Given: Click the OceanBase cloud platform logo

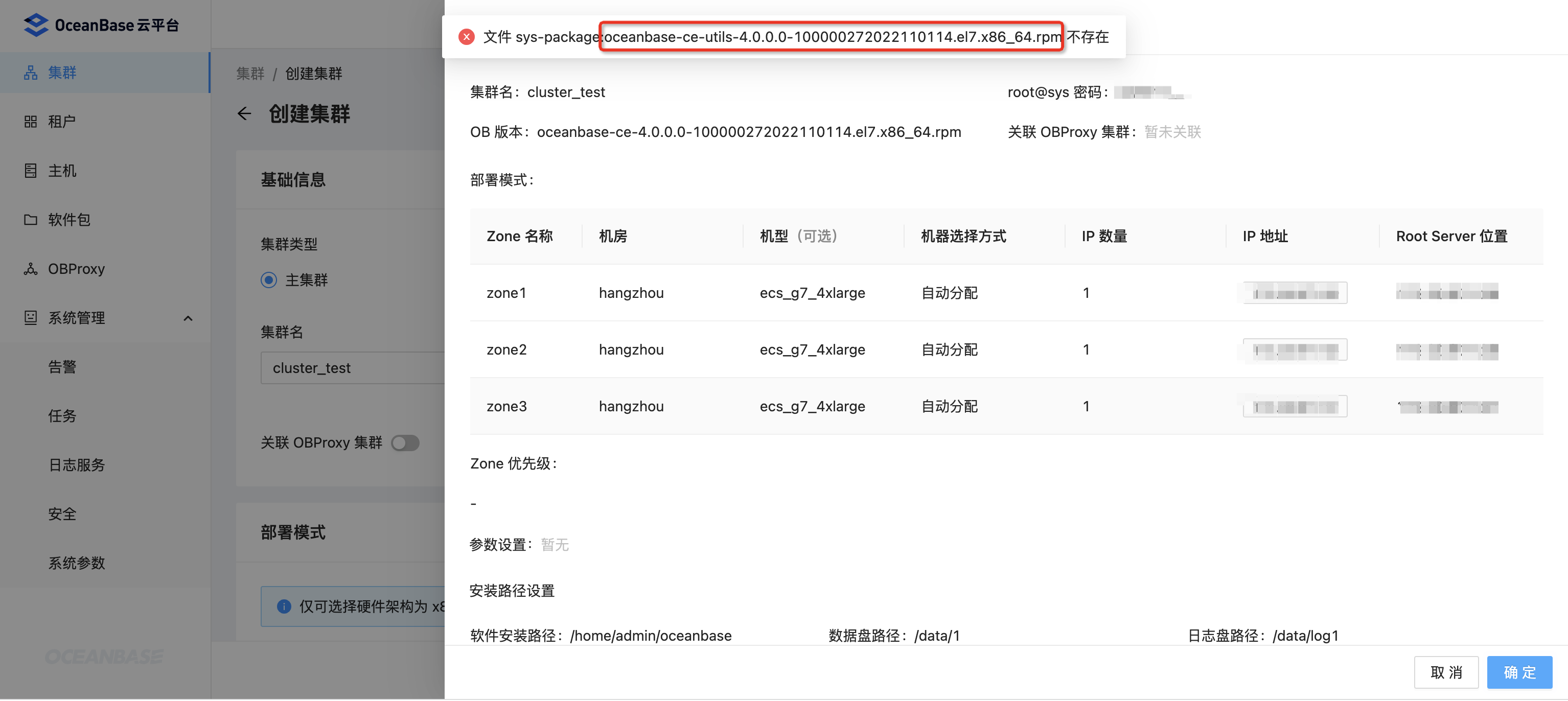Looking at the screenshot, I should pos(101,25).
